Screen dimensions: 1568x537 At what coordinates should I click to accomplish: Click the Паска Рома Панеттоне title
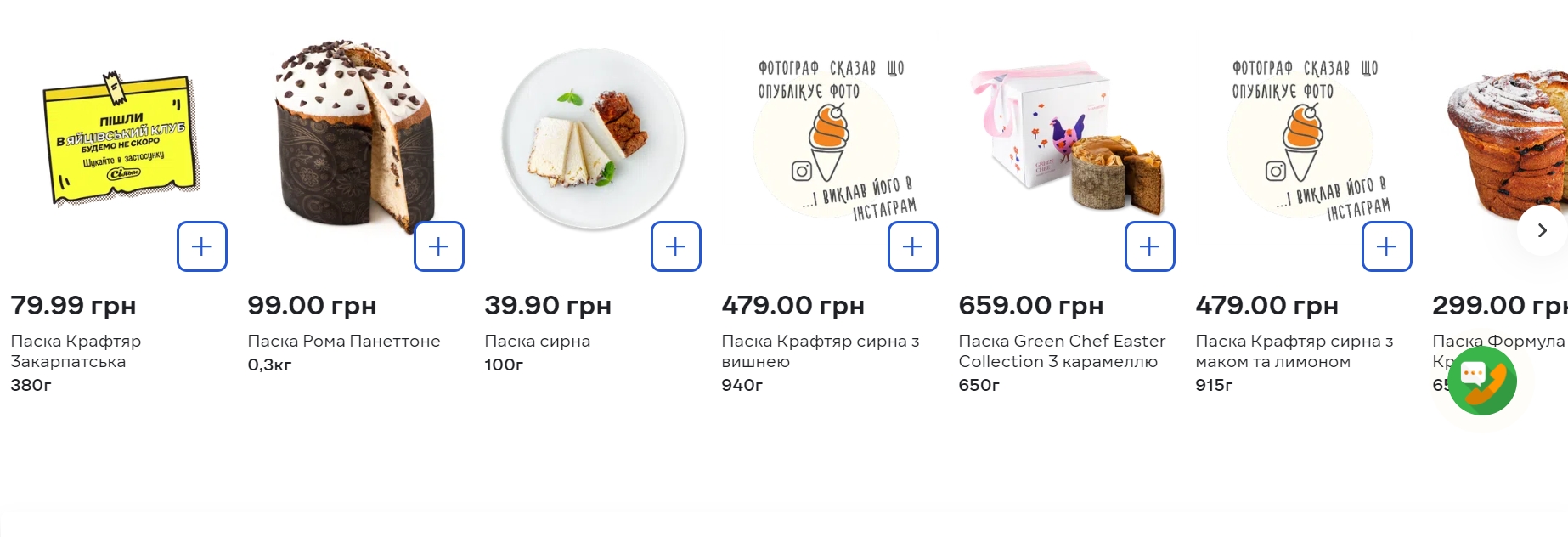tap(343, 341)
